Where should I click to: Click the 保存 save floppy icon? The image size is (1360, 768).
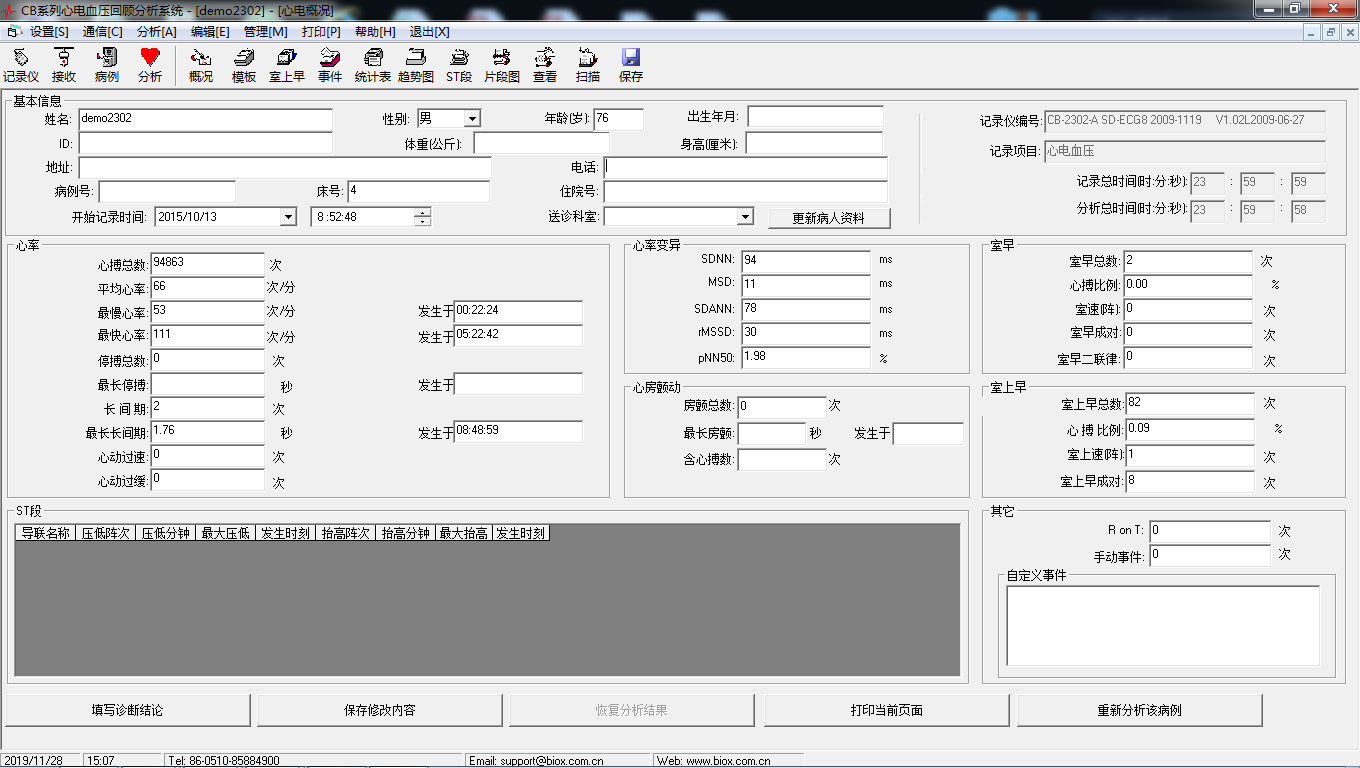(x=631, y=65)
